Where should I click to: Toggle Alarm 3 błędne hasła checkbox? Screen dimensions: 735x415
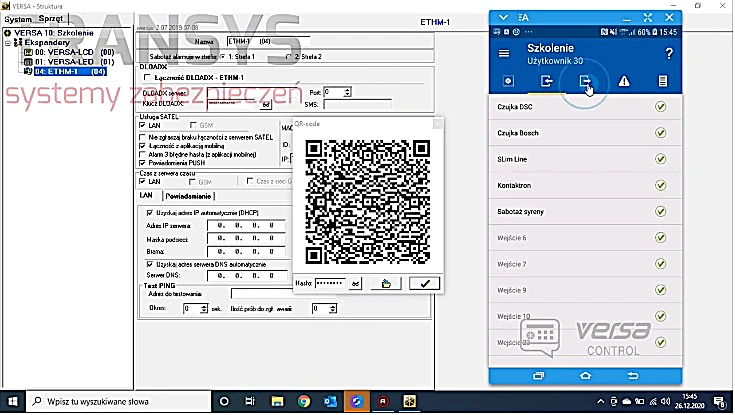[142, 154]
